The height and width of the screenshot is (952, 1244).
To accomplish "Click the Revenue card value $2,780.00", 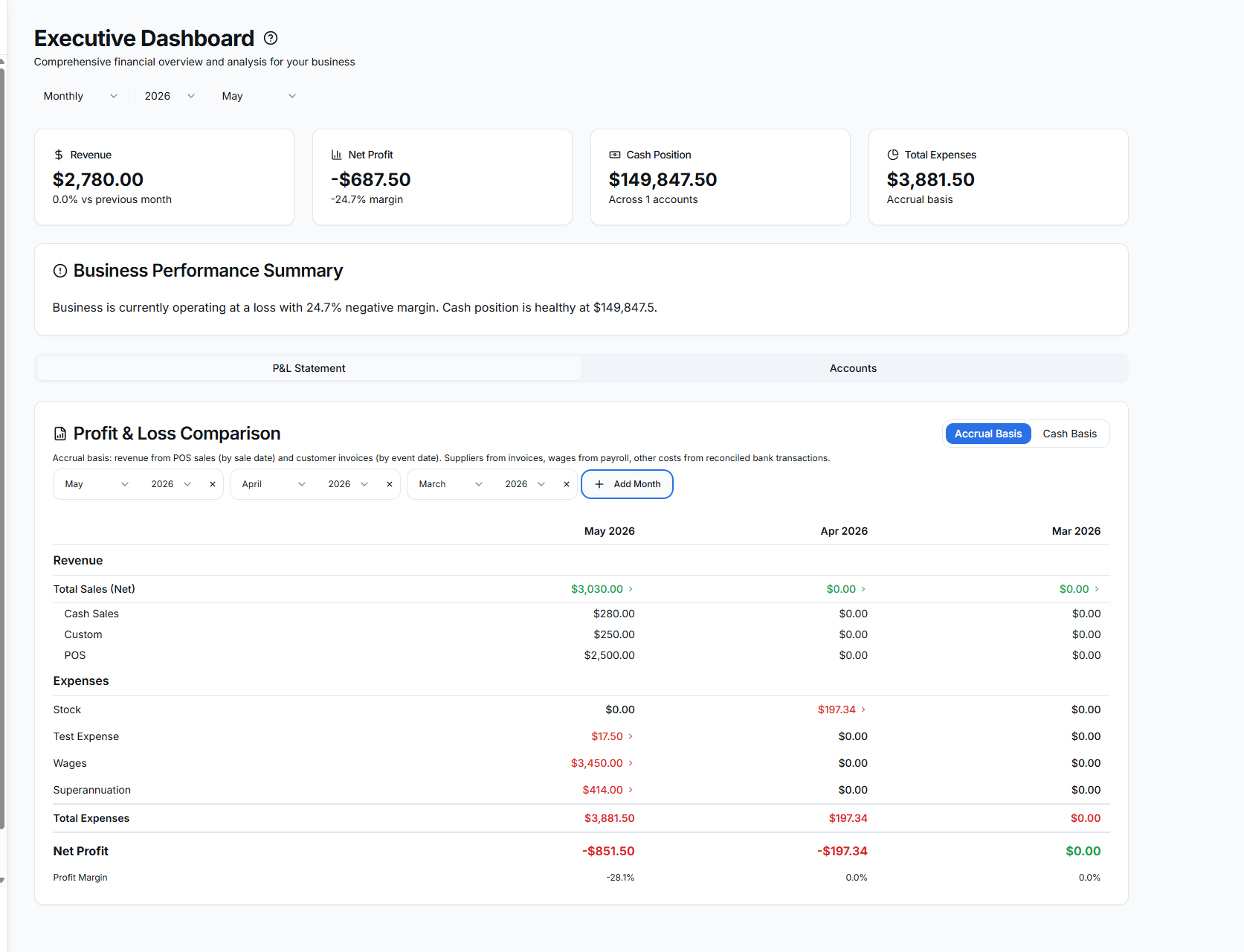I will coord(98,179).
